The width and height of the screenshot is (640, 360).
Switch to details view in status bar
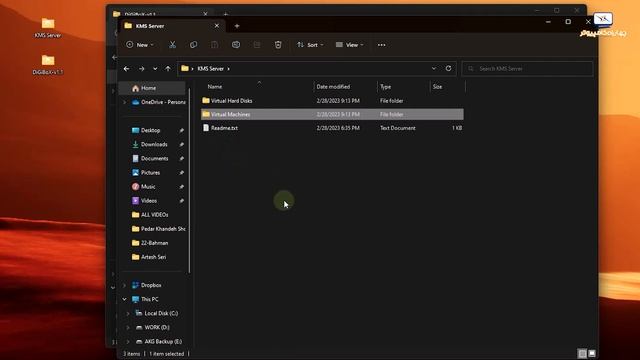582,353
